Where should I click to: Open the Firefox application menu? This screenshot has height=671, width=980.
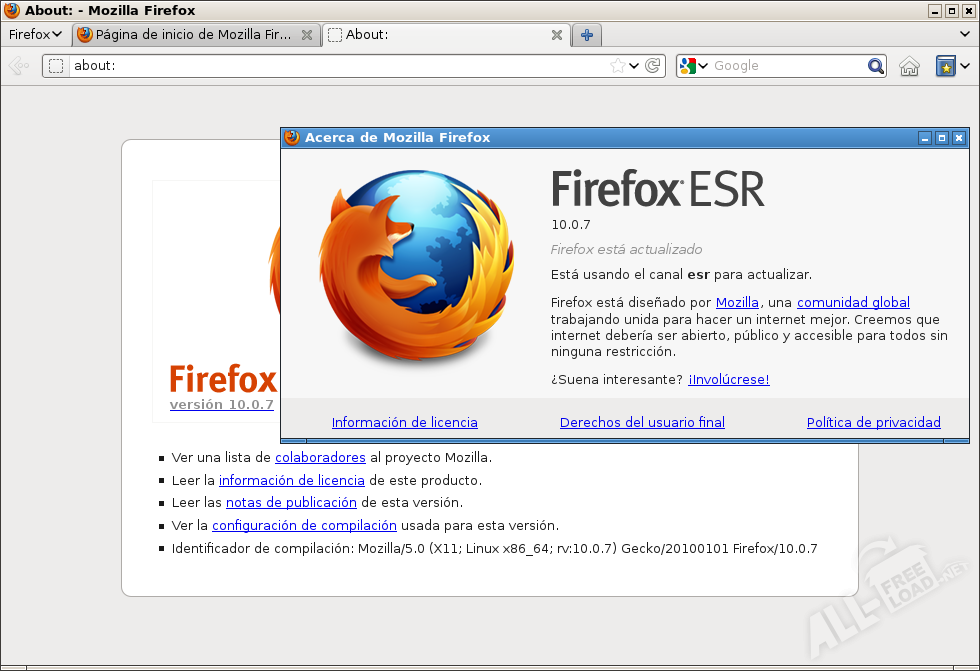tap(35, 34)
